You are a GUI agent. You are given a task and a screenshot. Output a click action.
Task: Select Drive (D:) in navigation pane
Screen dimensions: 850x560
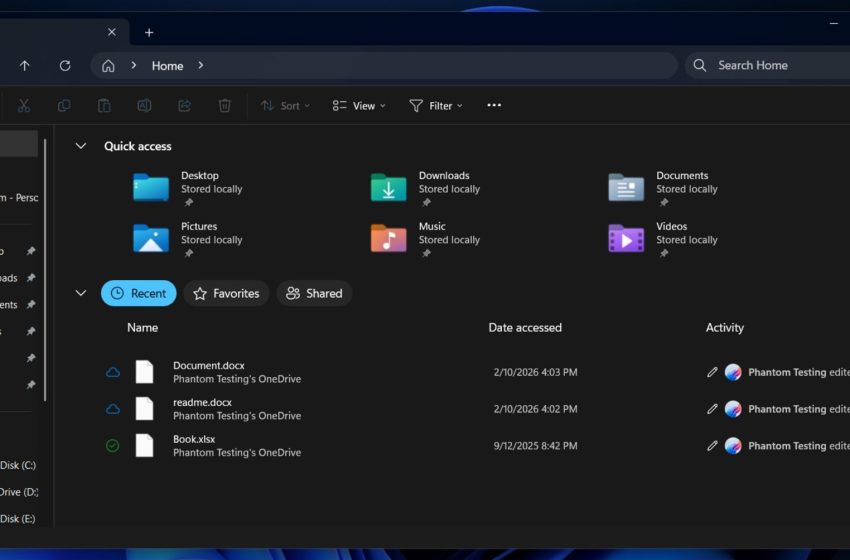point(19,492)
